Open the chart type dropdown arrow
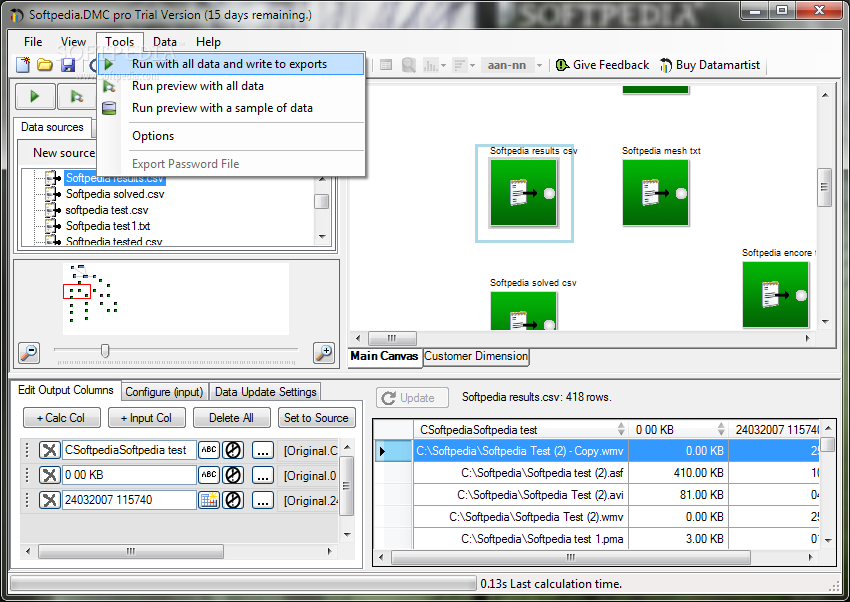The width and height of the screenshot is (850, 602). (443, 66)
